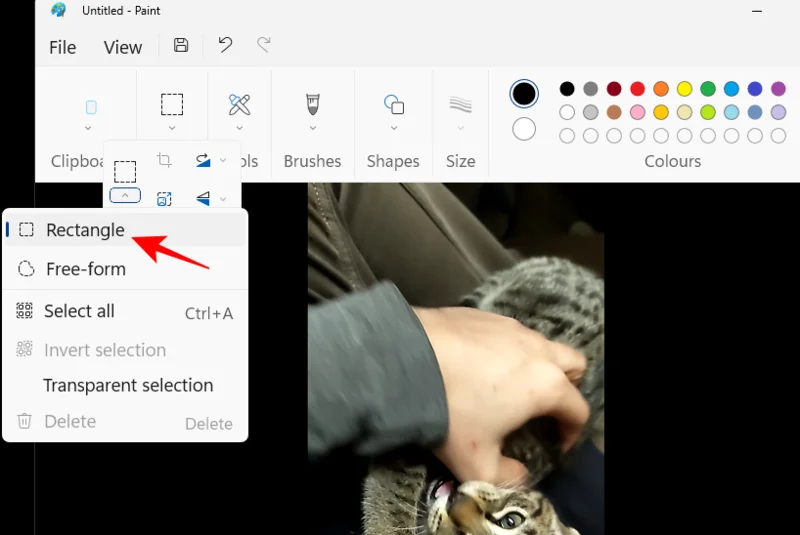The image size is (800, 535).
Task: Collapse the selection menu with up chevron
Action: click(x=125, y=195)
